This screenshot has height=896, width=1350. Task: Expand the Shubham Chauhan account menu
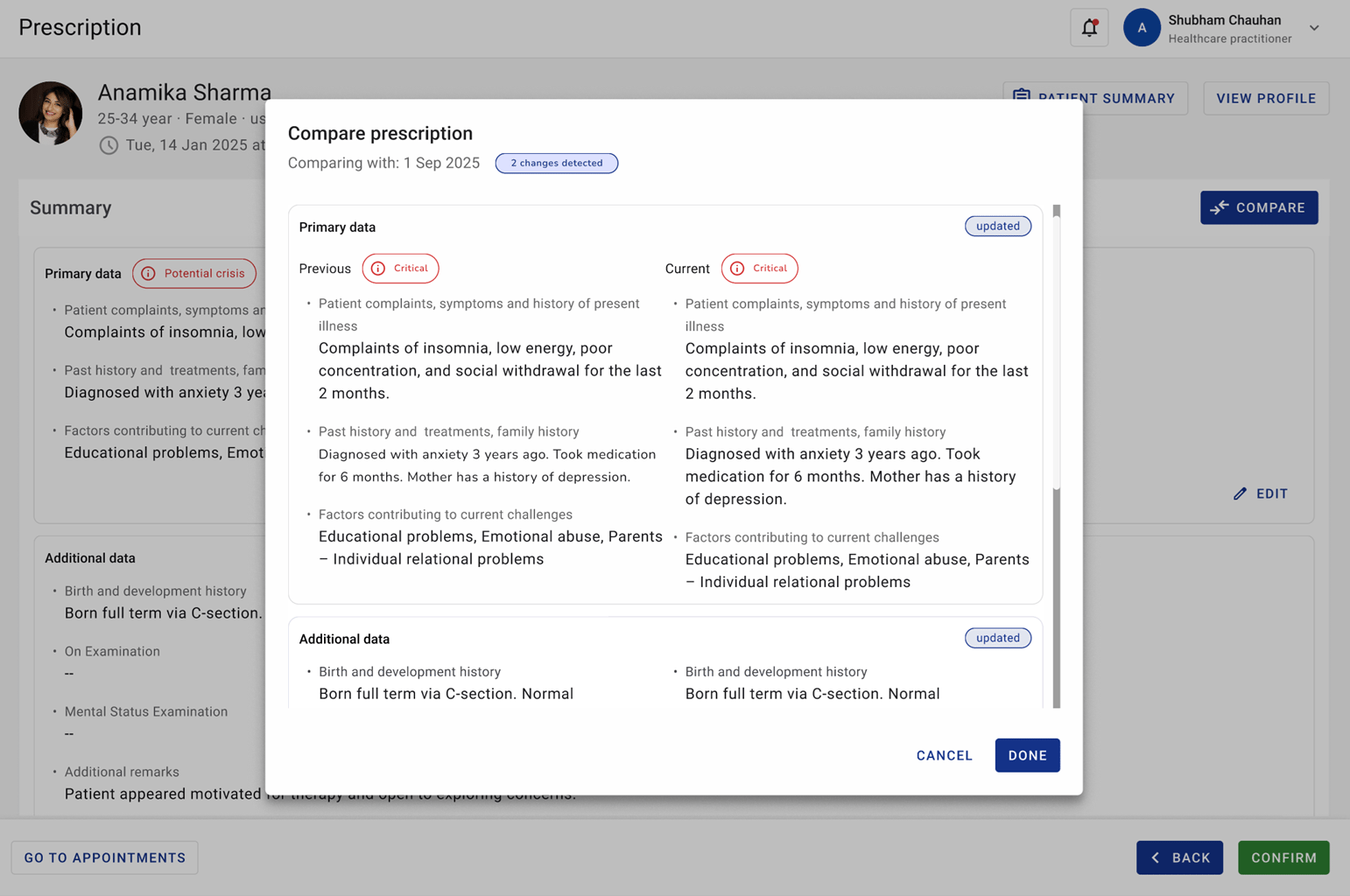[1313, 27]
